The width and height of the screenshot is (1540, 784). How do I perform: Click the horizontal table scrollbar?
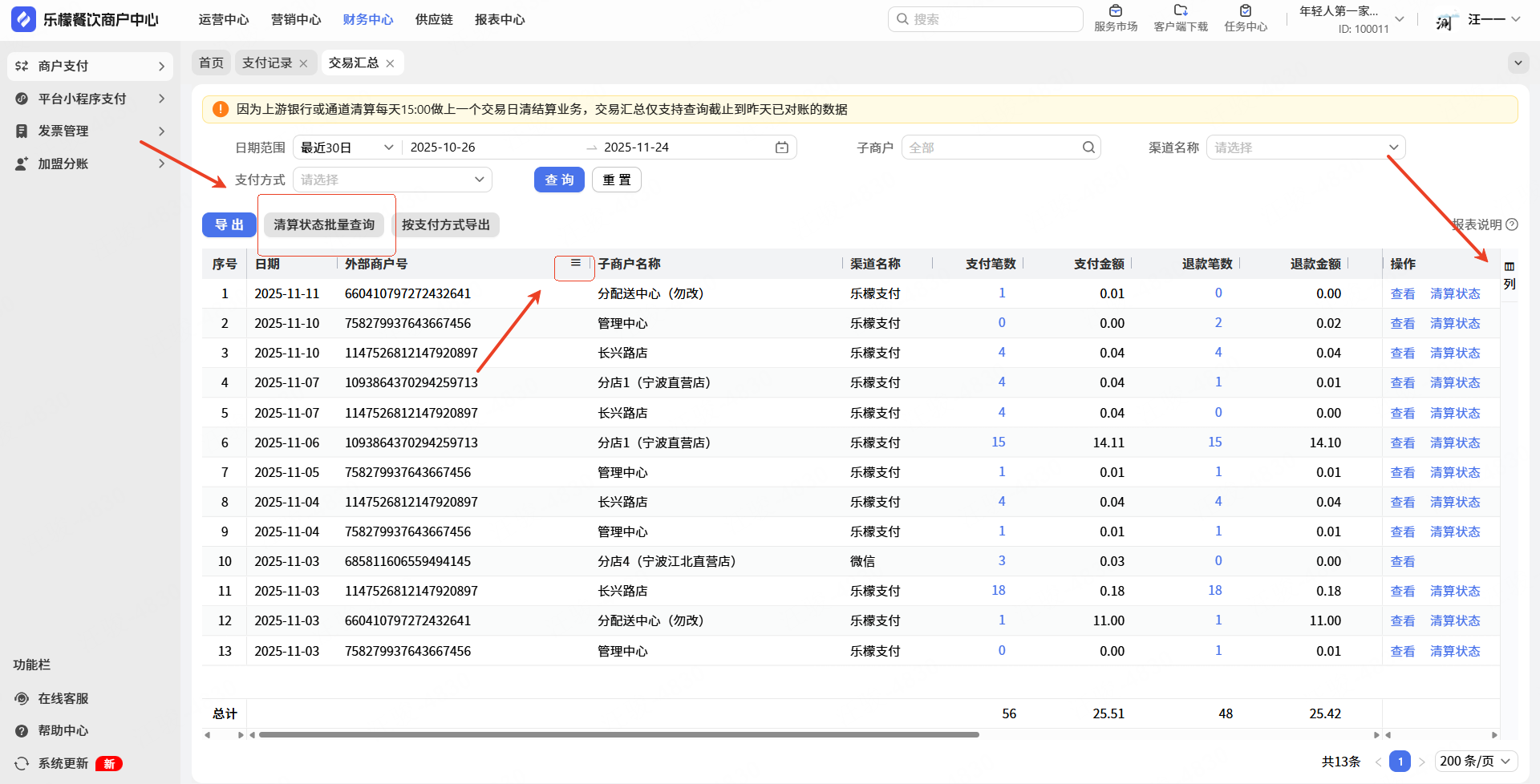click(x=618, y=734)
